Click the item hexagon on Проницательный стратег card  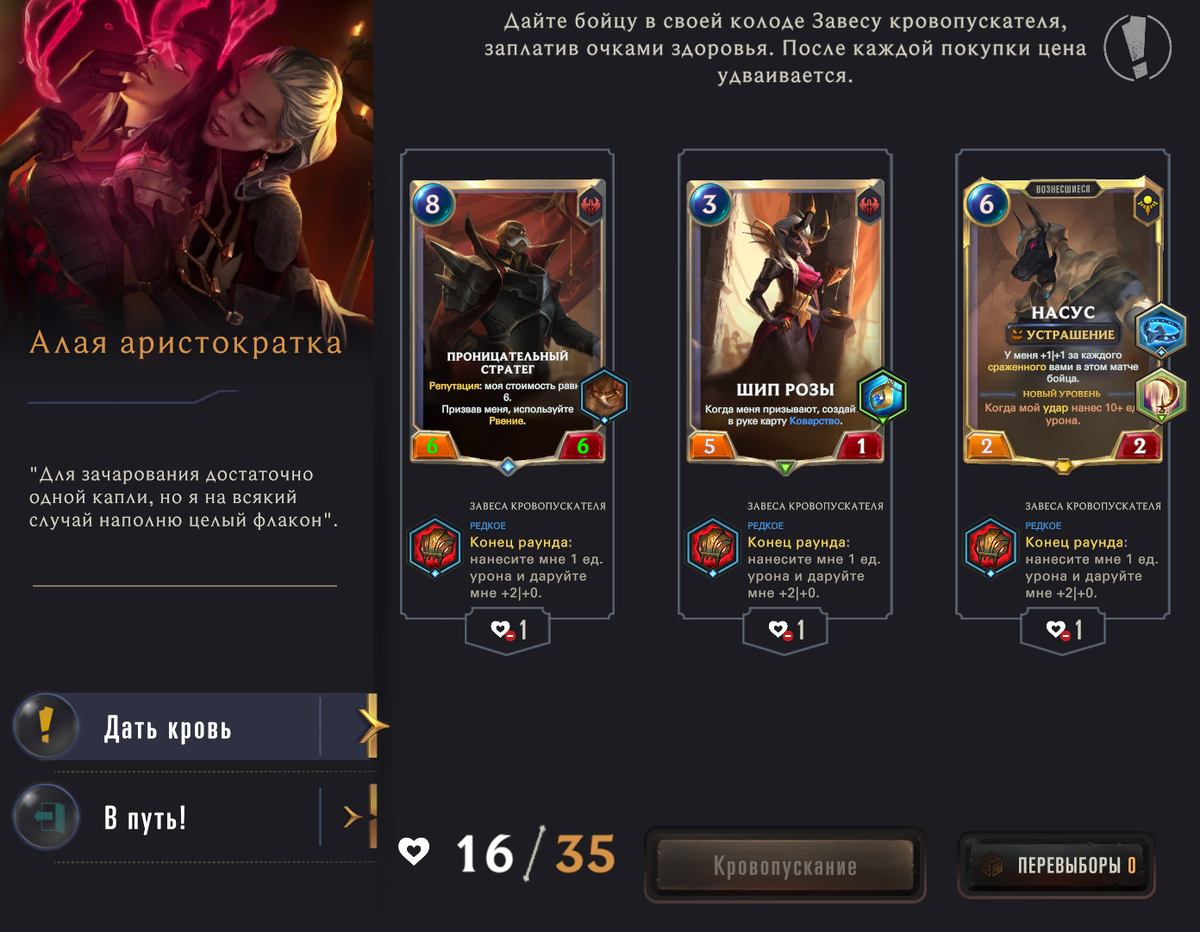coord(605,397)
